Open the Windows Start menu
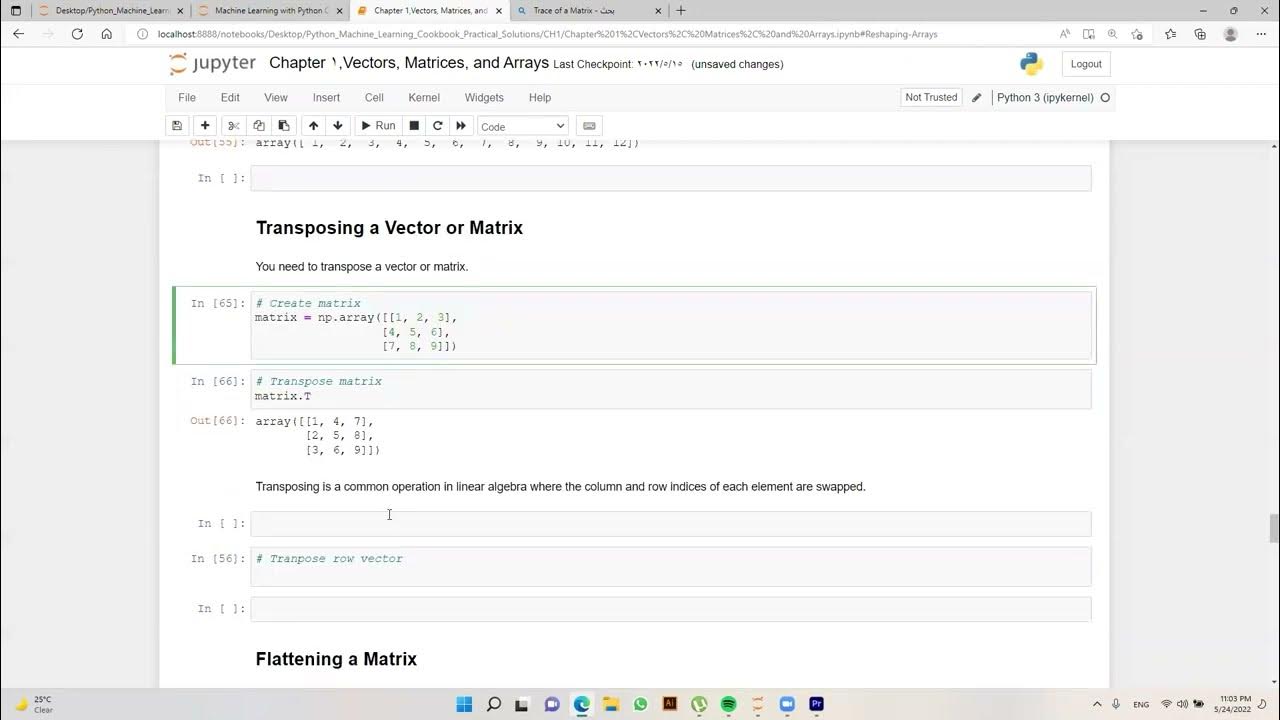This screenshot has width=1280, height=720. 464,704
